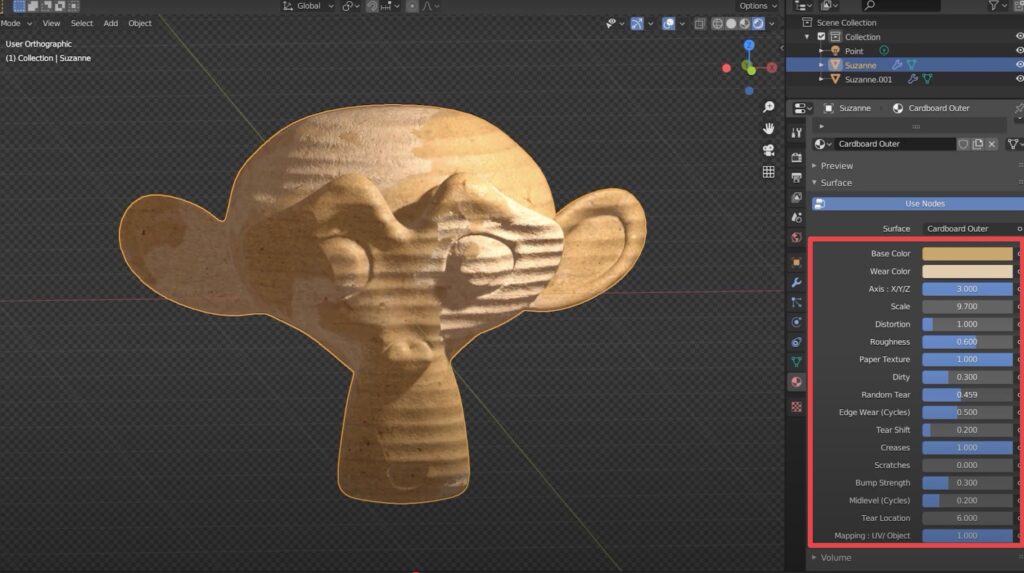Toggle X-ray mode in viewport header
Viewport: 1024px width, 573px height.
coord(699,24)
